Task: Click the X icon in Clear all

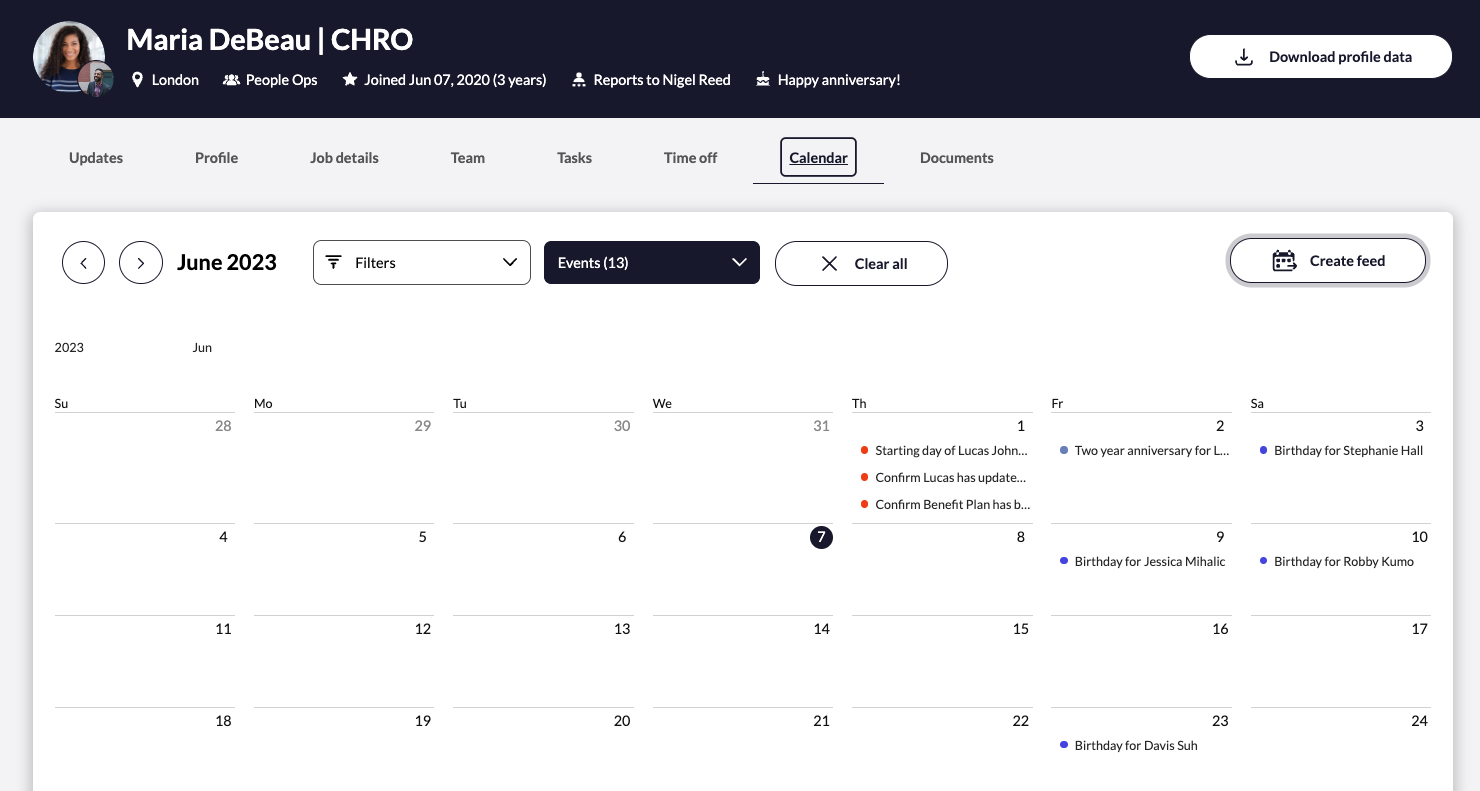Action: tap(829, 264)
